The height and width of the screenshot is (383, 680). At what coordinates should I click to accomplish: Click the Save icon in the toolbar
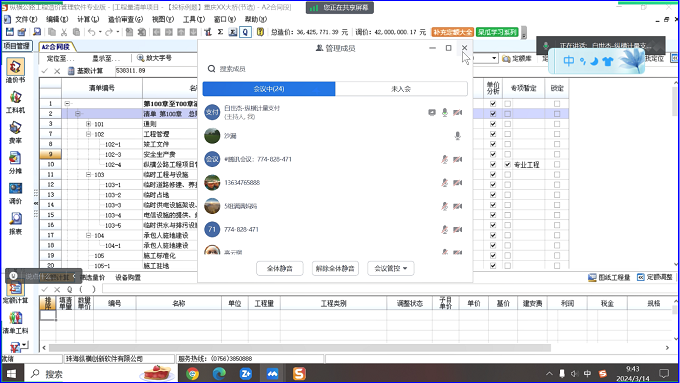[x=10, y=32]
